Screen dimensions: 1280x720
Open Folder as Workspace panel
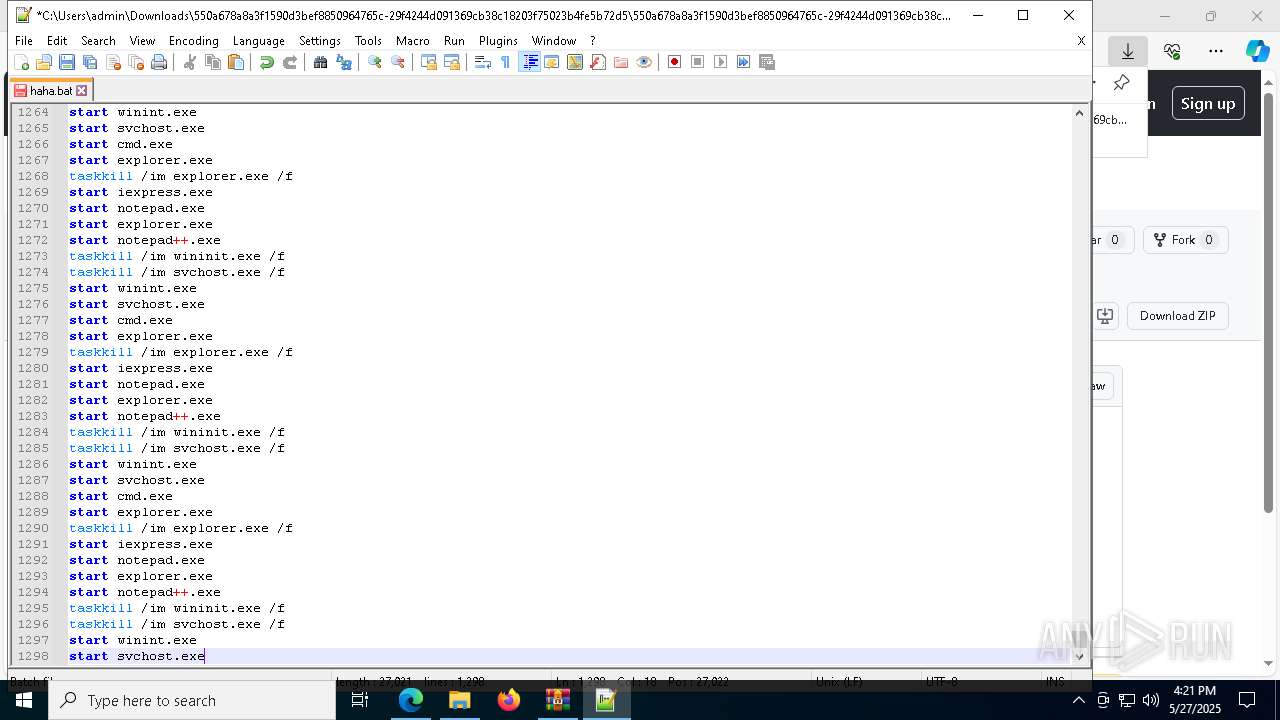click(621, 62)
